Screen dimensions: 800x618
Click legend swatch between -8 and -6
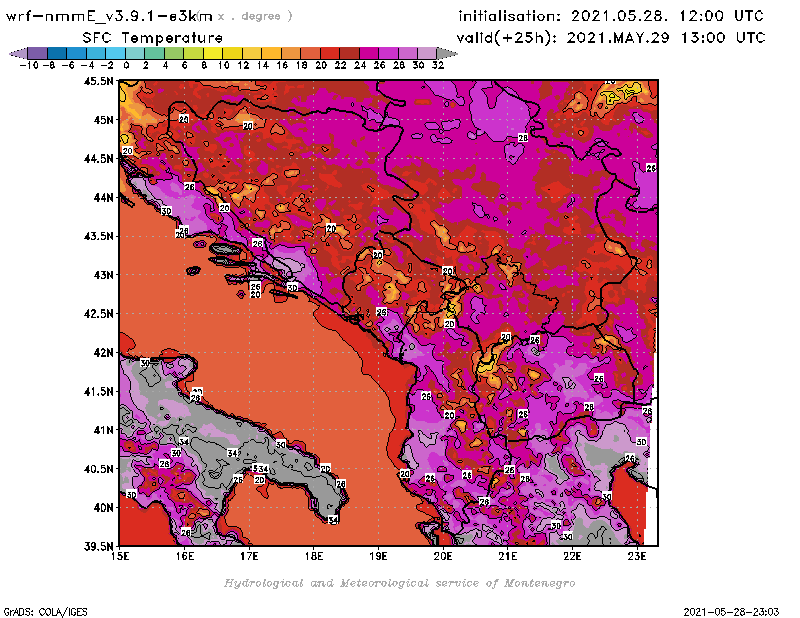[x=57, y=53]
